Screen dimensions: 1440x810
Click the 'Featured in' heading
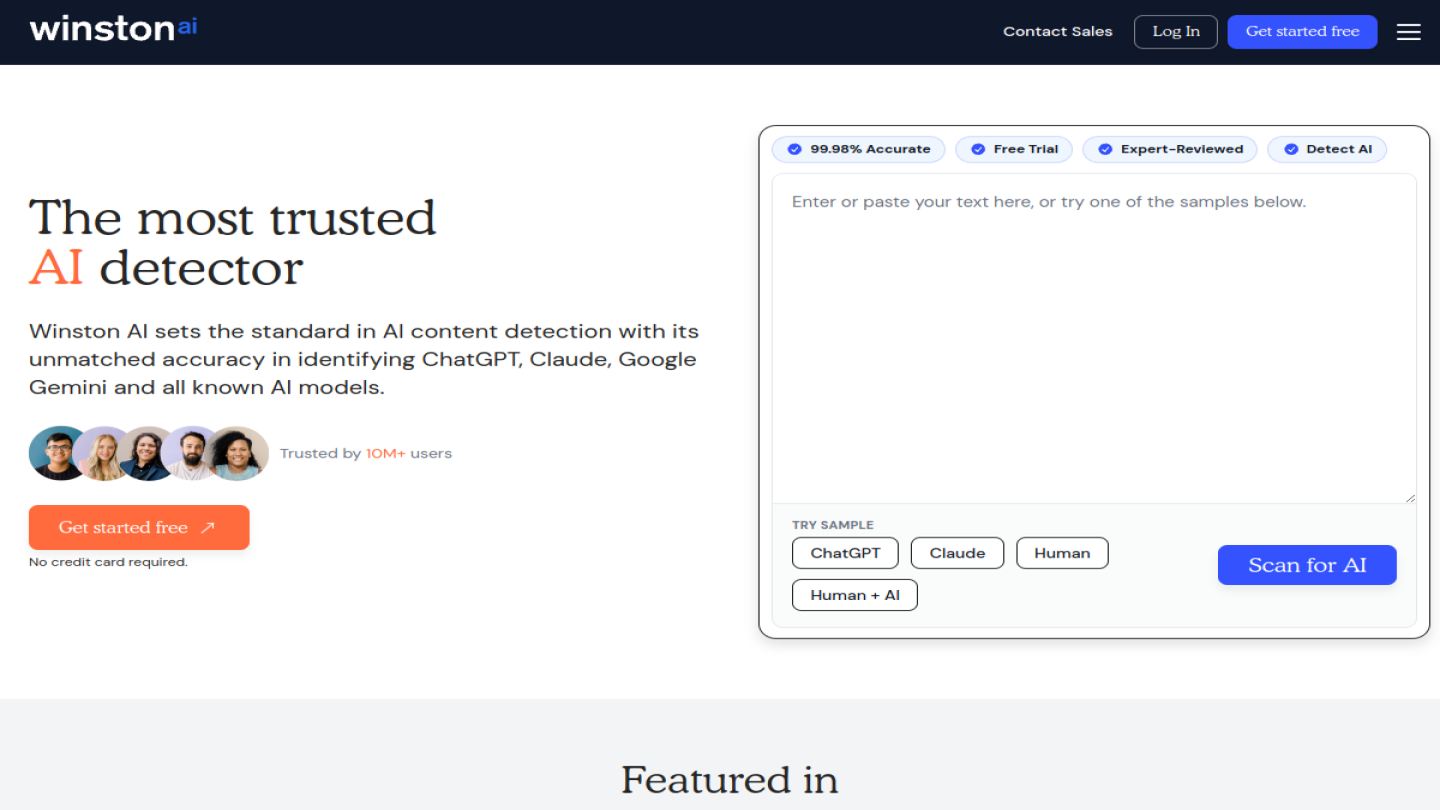729,780
